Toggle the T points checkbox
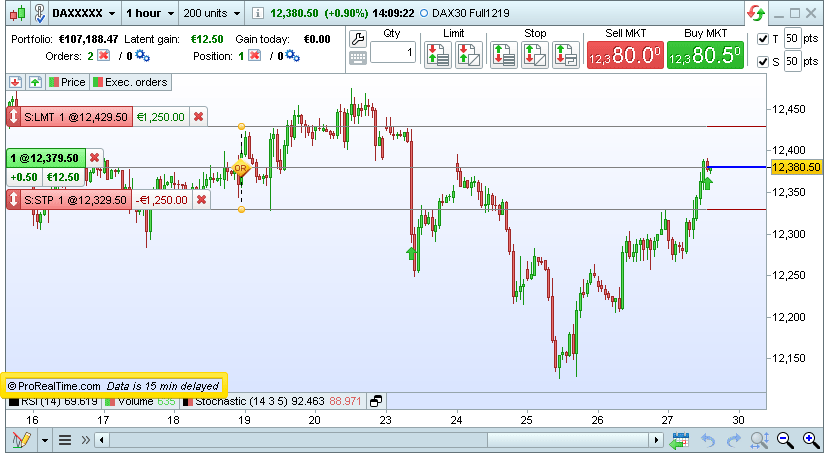This screenshot has width=824, height=453. pos(764,39)
